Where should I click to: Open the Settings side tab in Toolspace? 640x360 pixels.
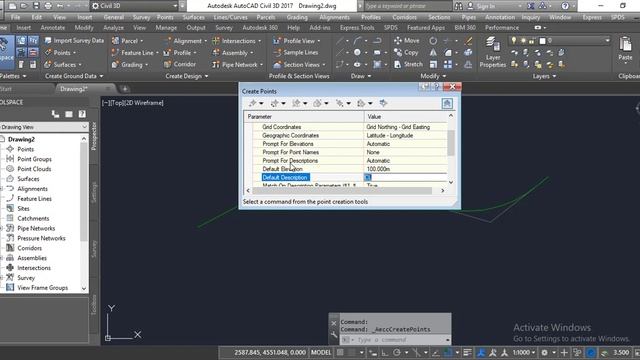[x=94, y=192]
